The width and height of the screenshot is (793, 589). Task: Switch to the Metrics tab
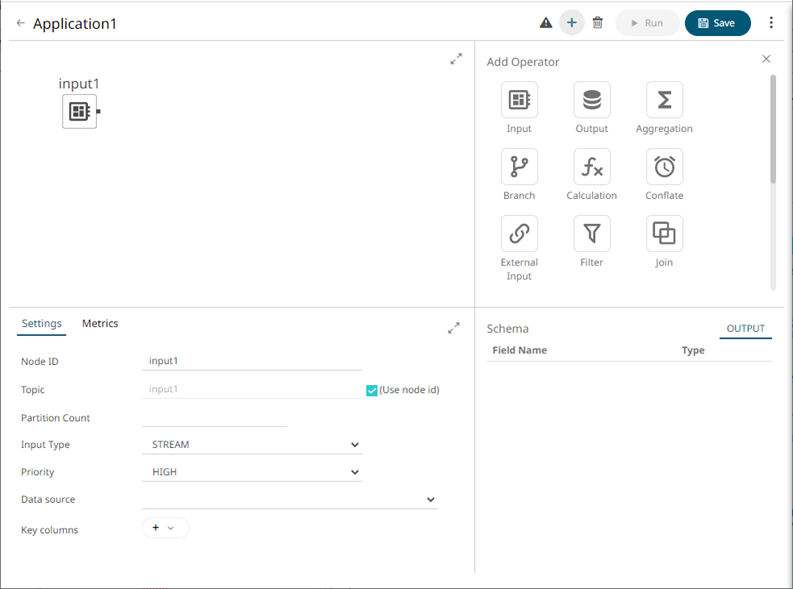[x=100, y=323]
